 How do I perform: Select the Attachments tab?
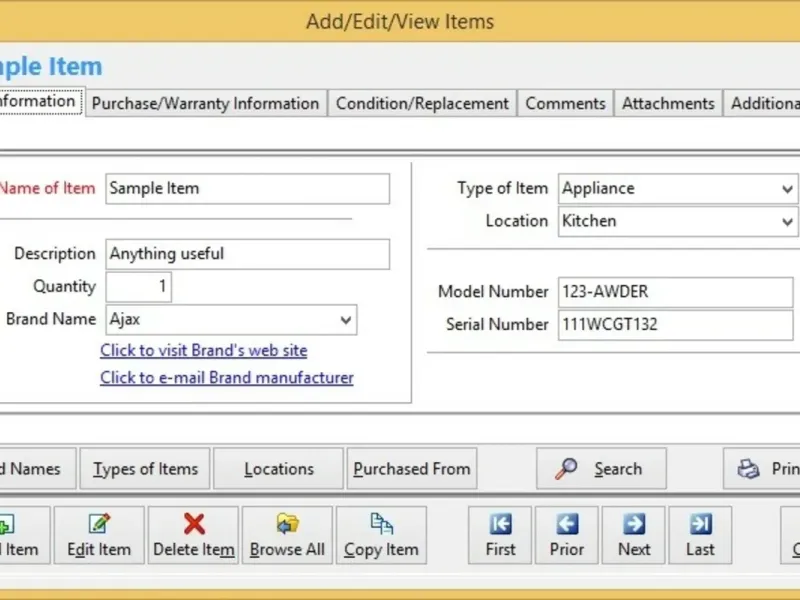(x=668, y=104)
